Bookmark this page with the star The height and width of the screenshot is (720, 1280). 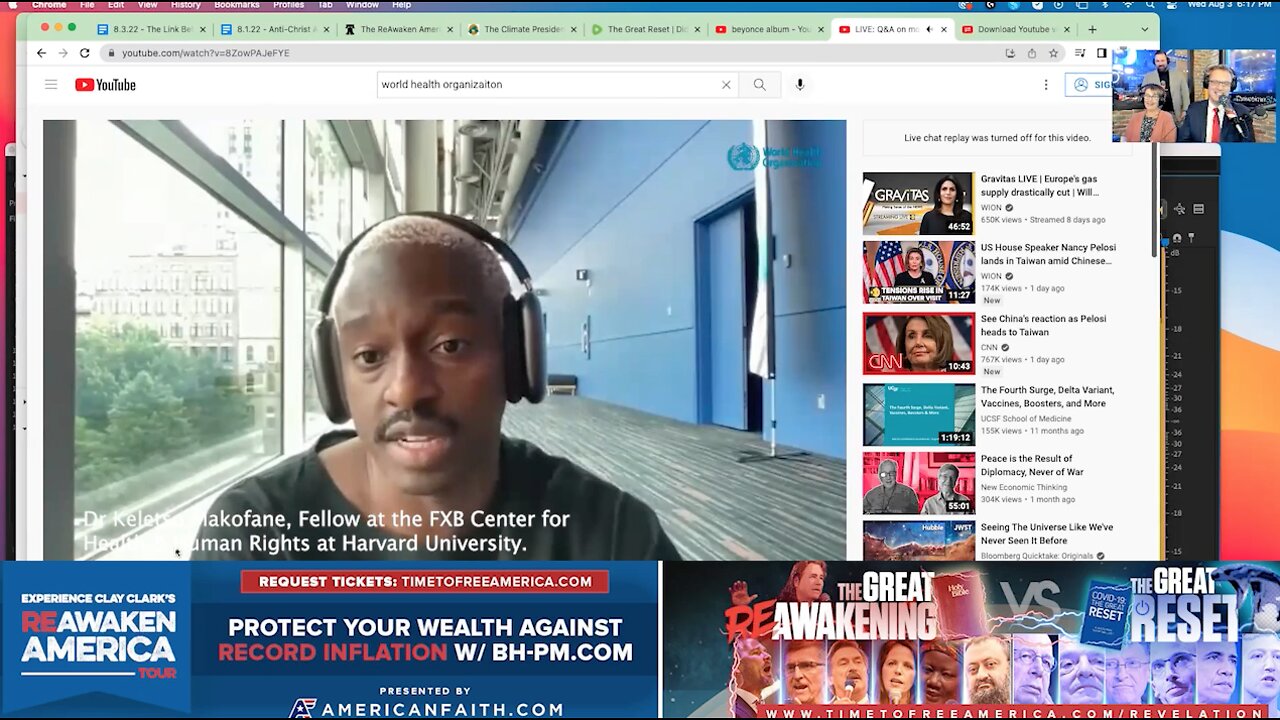pyautogui.click(x=1054, y=53)
